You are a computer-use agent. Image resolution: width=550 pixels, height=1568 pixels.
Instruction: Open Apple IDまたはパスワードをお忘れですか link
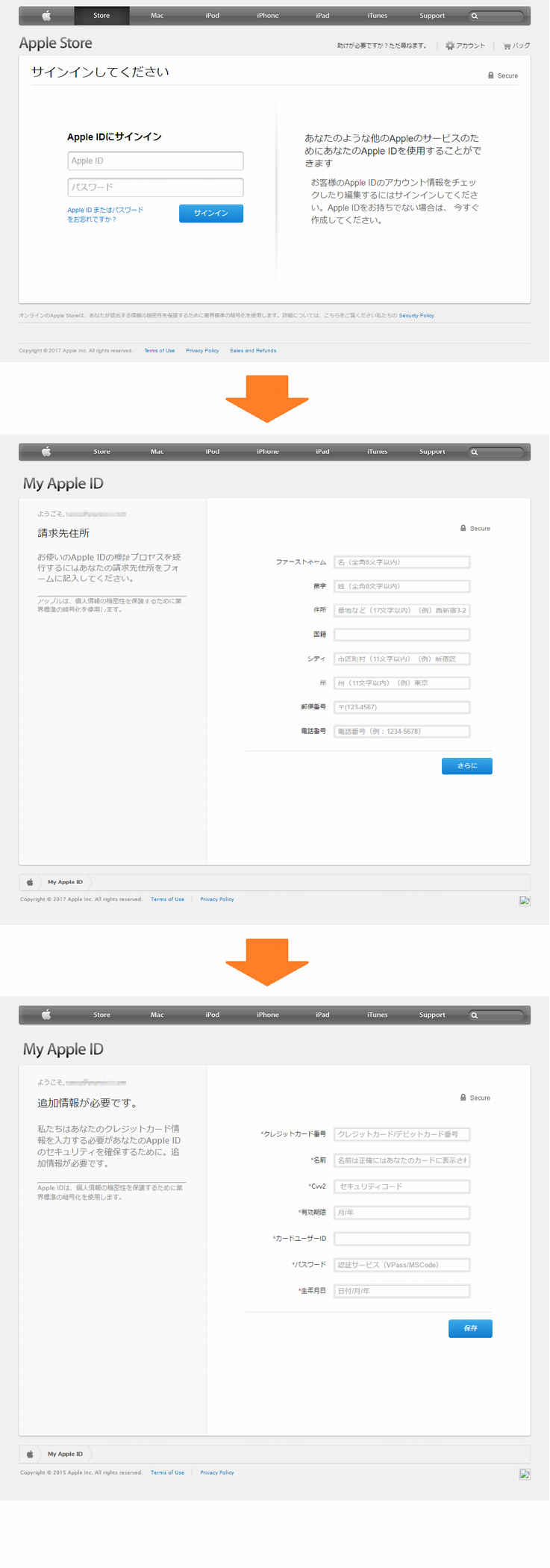pos(105,214)
